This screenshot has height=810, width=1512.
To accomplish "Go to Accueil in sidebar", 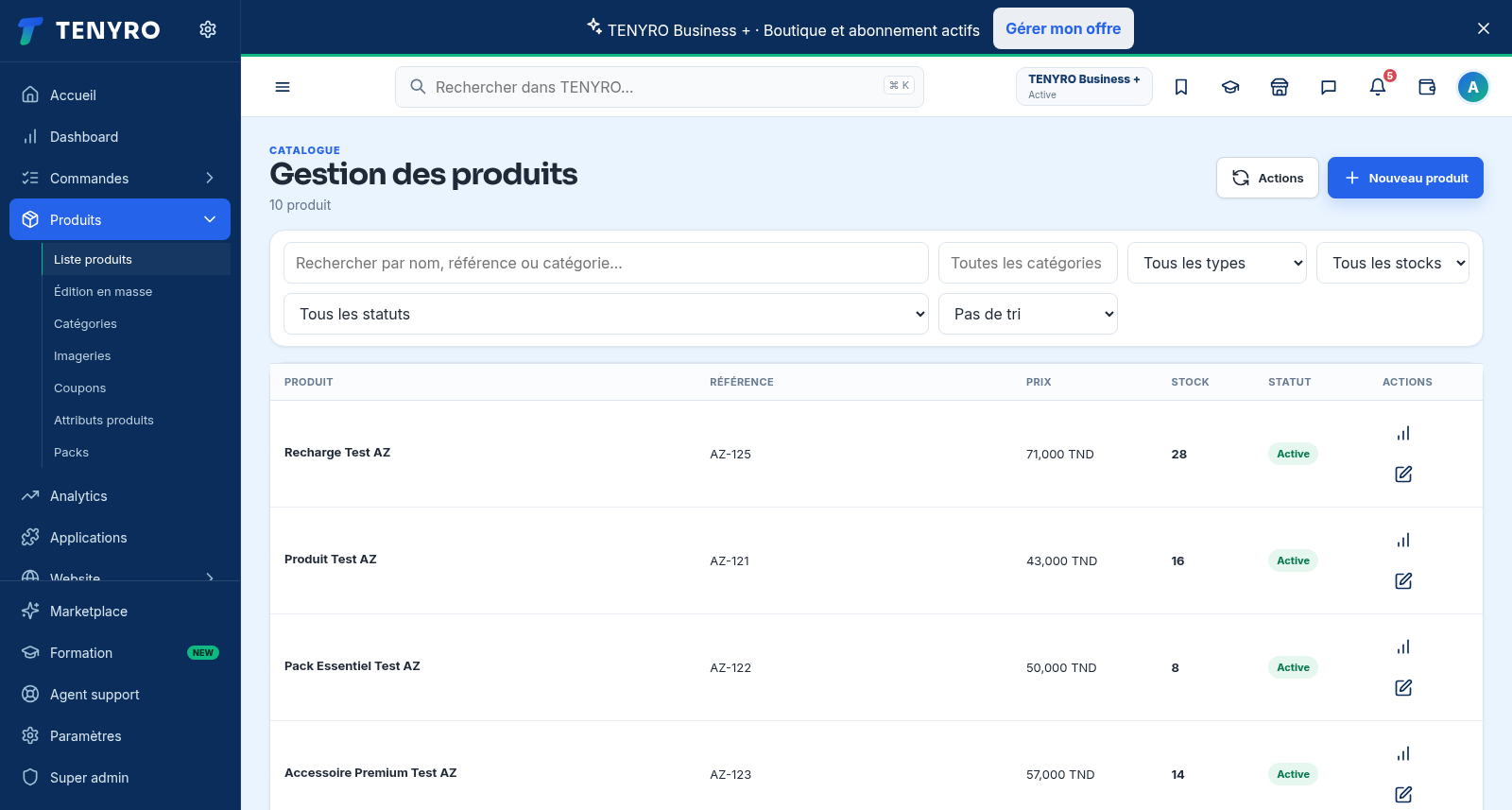I will [120, 95].
